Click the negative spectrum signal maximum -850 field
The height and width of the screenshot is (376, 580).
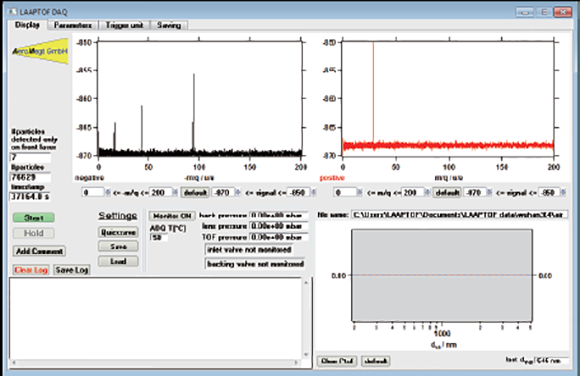[x=299, y=192]
